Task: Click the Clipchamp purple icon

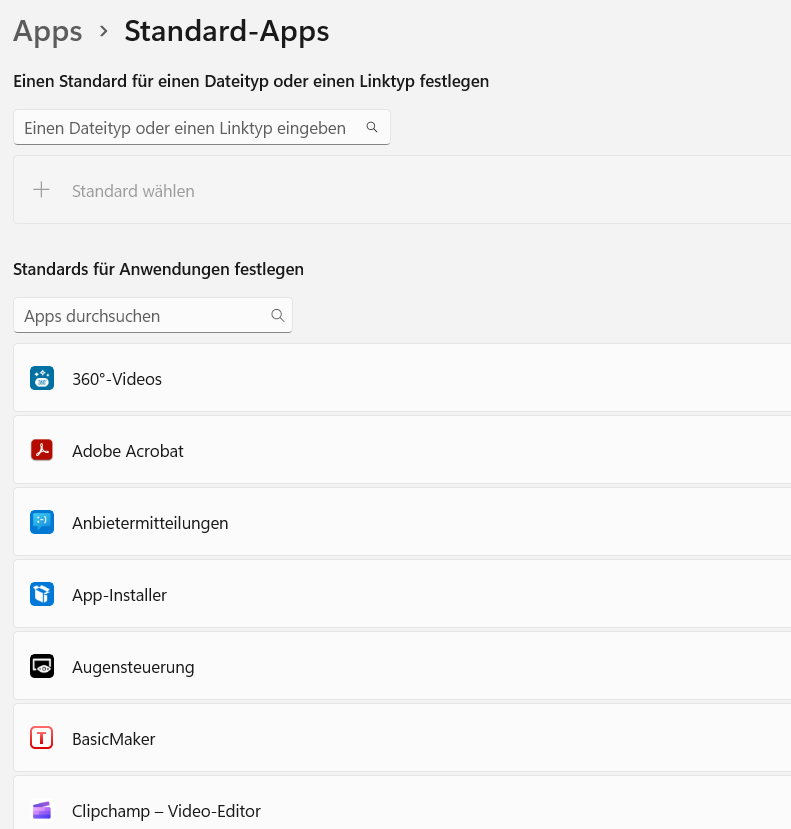Action: pos(41,811)
